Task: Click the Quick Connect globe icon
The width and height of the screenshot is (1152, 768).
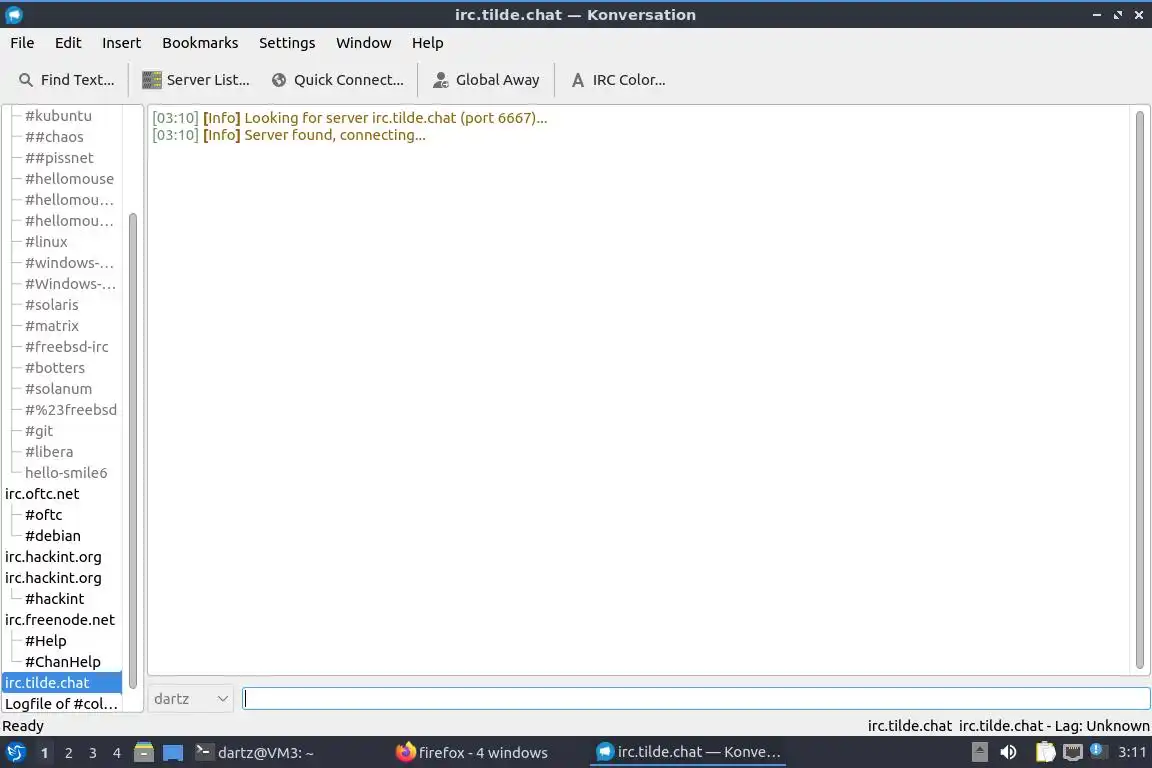Action: [x=278, y=80]
